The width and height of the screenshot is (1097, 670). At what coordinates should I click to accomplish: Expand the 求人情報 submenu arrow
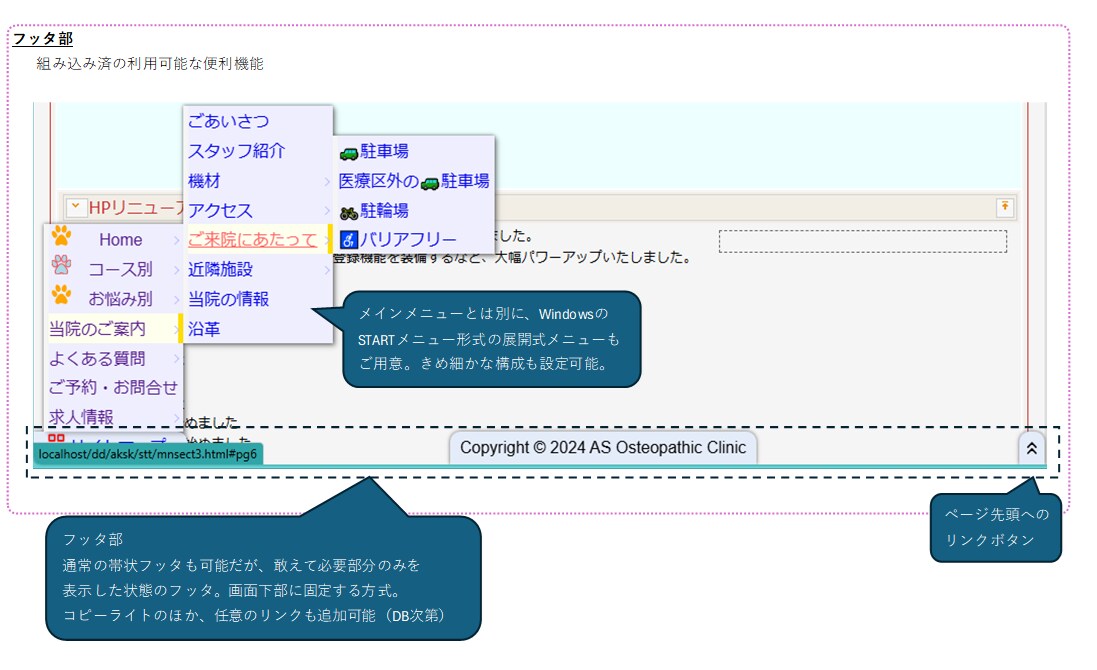coord(176,418)
